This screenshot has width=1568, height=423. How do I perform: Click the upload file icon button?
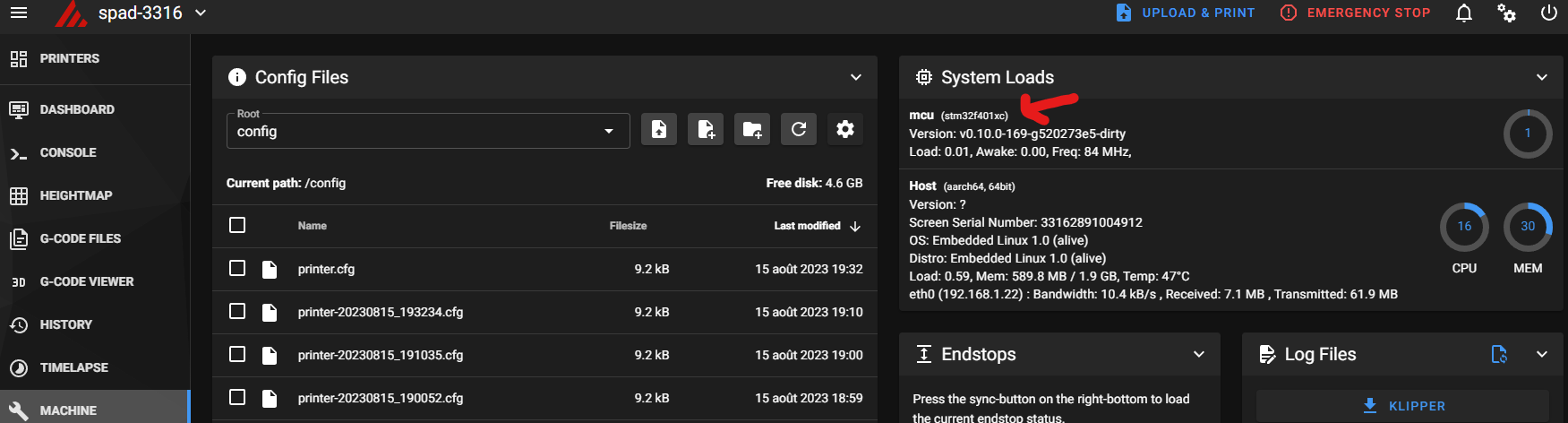tap(659, 129)
